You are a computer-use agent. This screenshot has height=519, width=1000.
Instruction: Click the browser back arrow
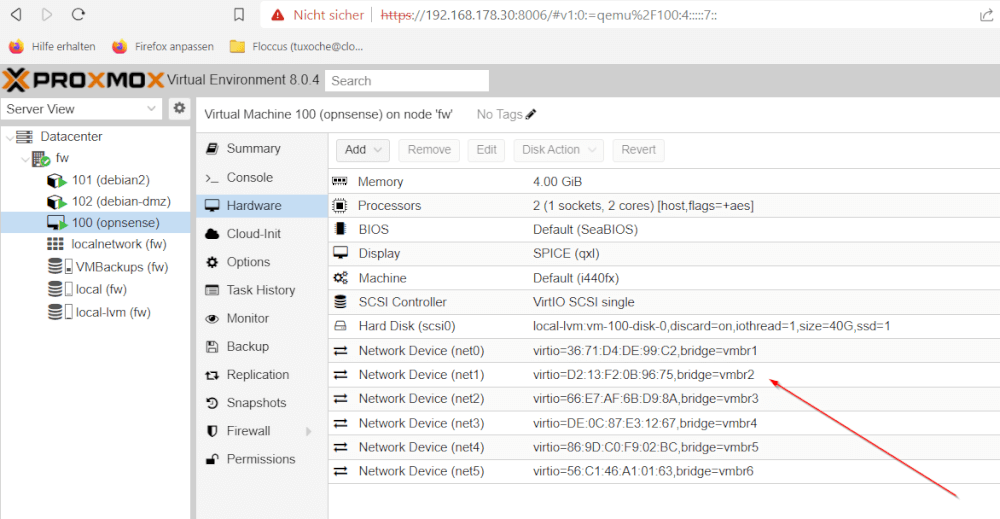[x=17, y=14]
